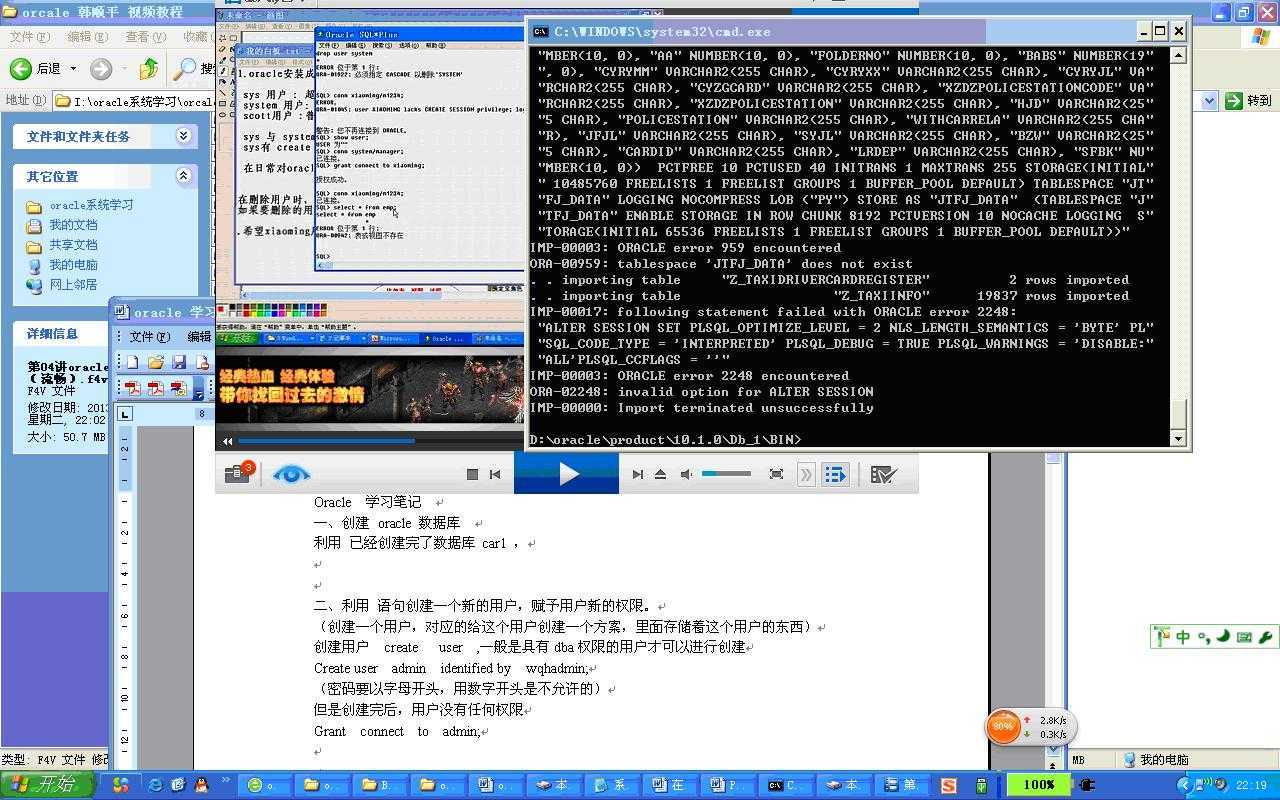
Task: Toggle the playlist panel in player
Action: click(x=835, y=474)
